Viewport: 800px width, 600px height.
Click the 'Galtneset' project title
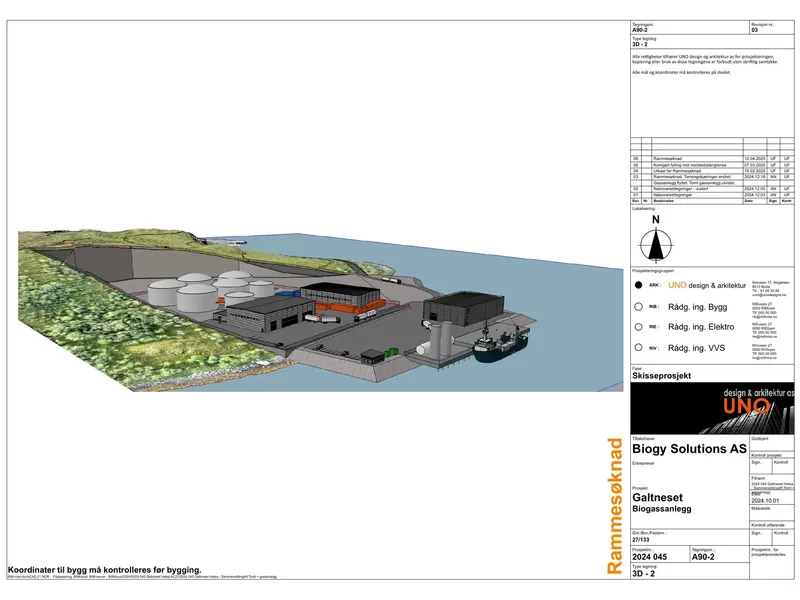657,497
